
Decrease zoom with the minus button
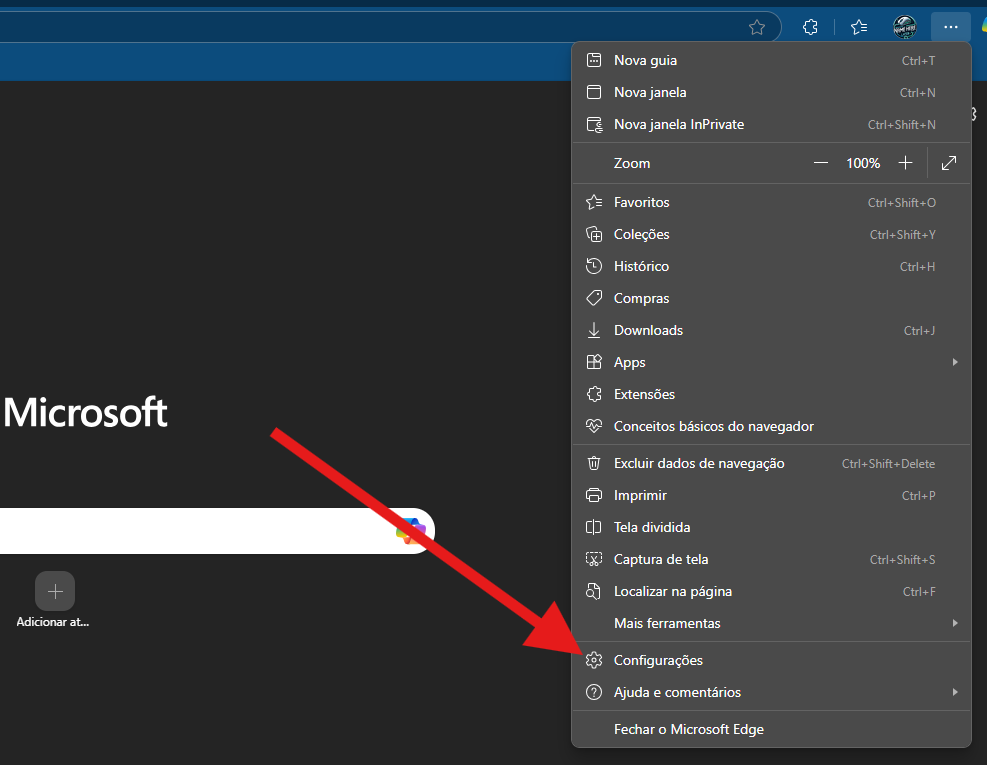821,163
